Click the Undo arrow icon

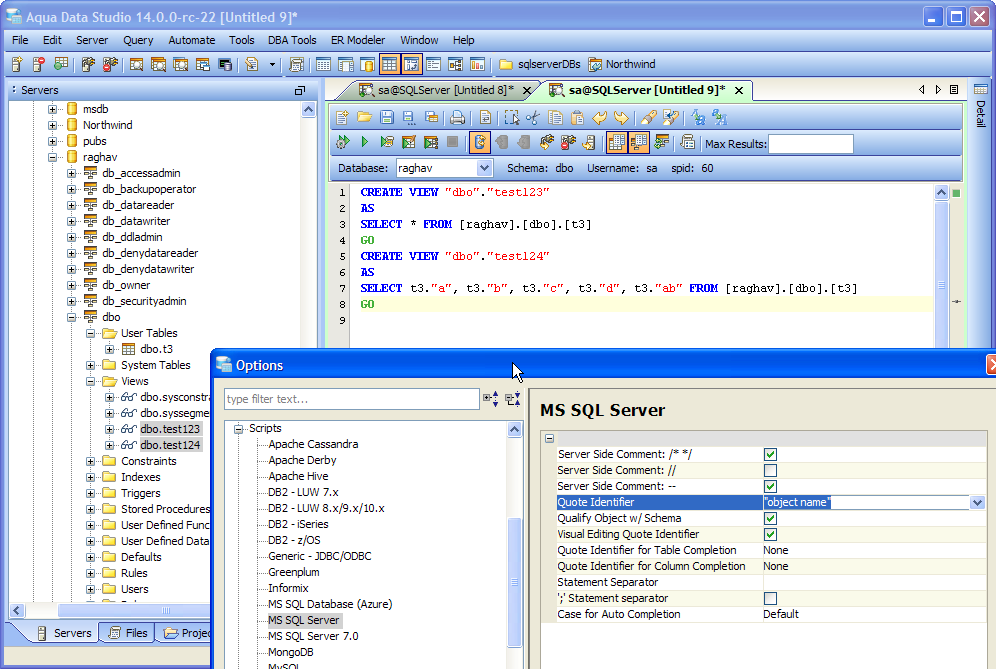(599, 118)
